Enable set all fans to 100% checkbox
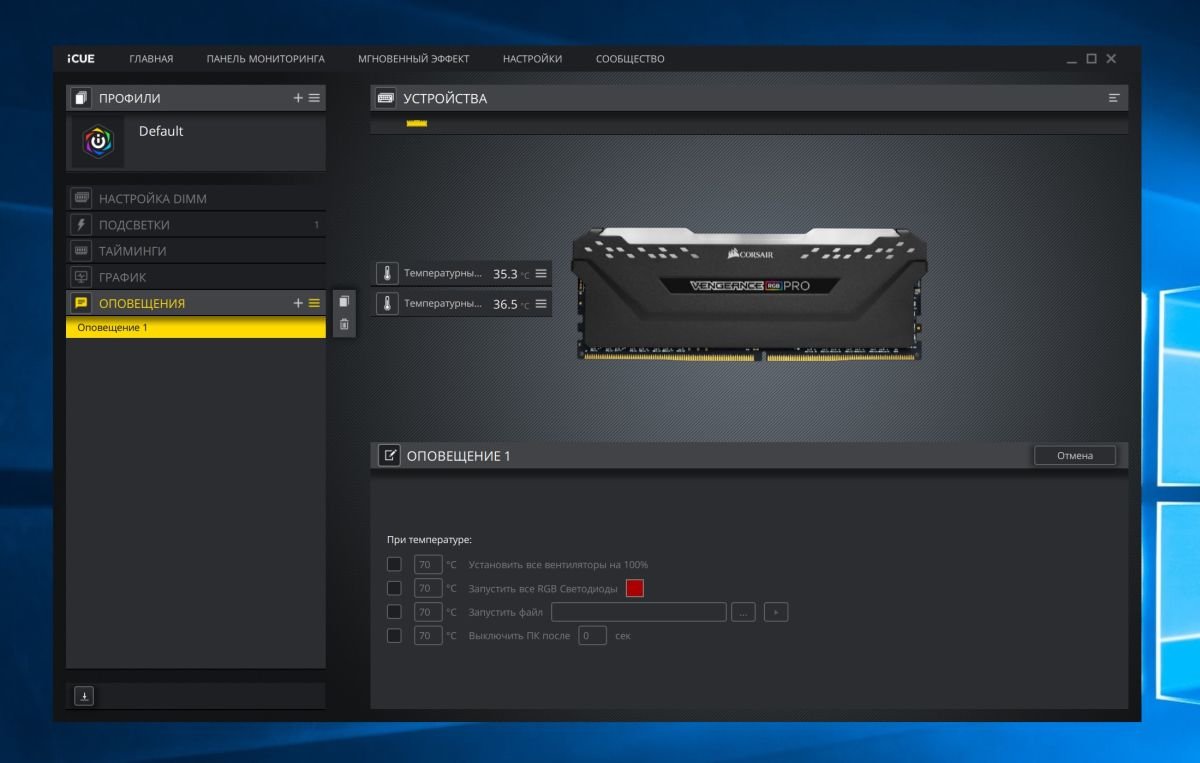 [394, 564]
